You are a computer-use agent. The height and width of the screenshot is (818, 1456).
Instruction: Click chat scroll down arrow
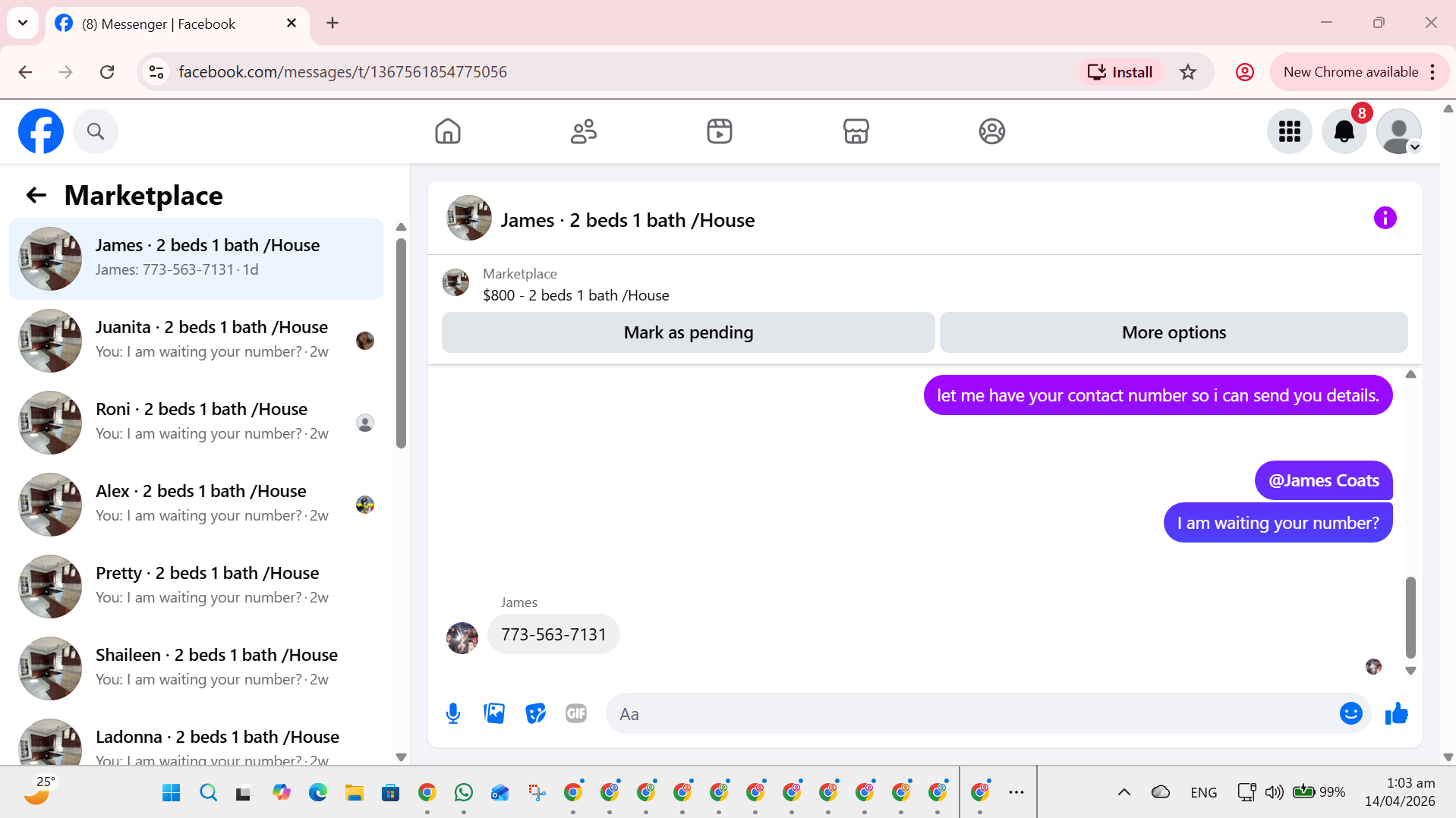point(1410,671)
